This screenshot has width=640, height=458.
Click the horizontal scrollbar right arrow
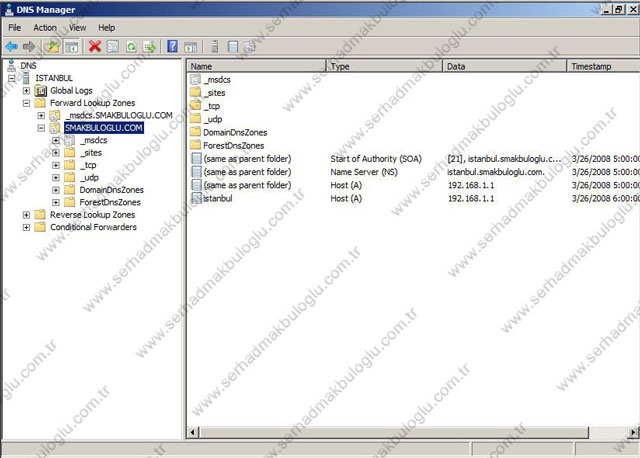[633, 432]
